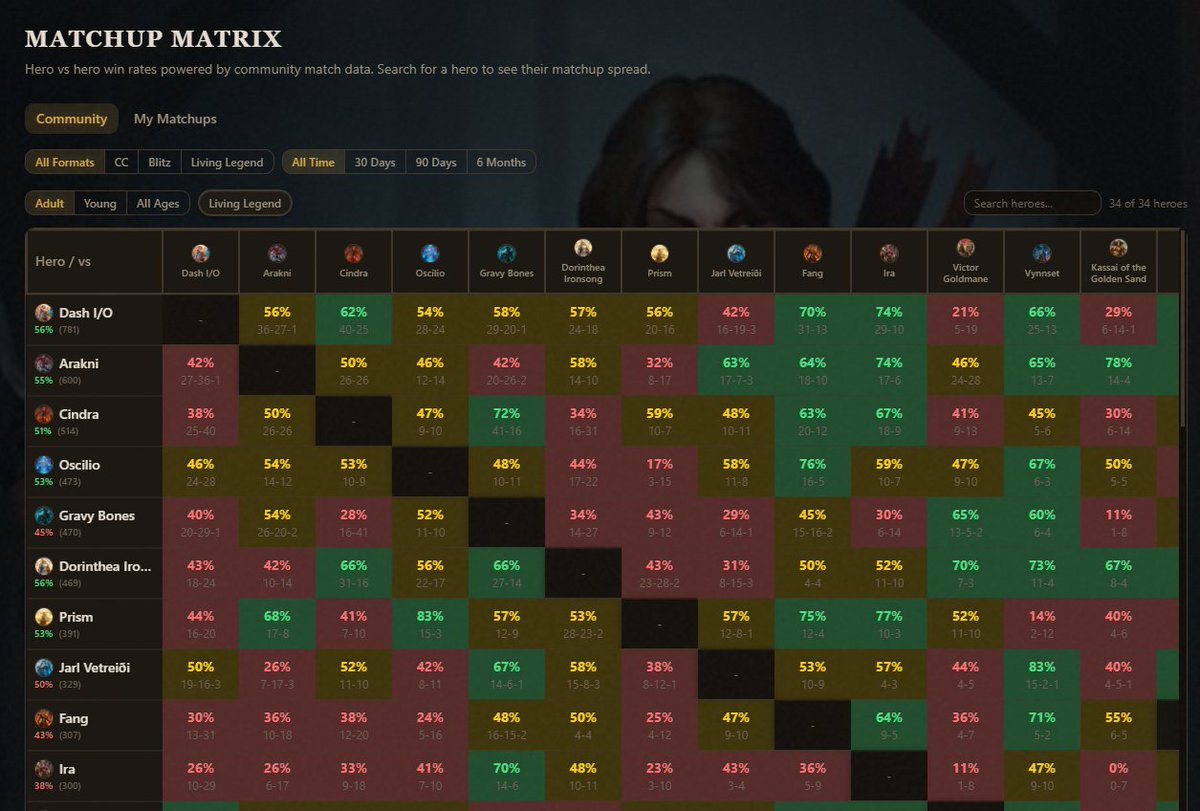The height and width of the screenshot is (811, 1200).
Task: Click Arakni vs Kassai 78% cell
Action: click(x=1119, y=371)
